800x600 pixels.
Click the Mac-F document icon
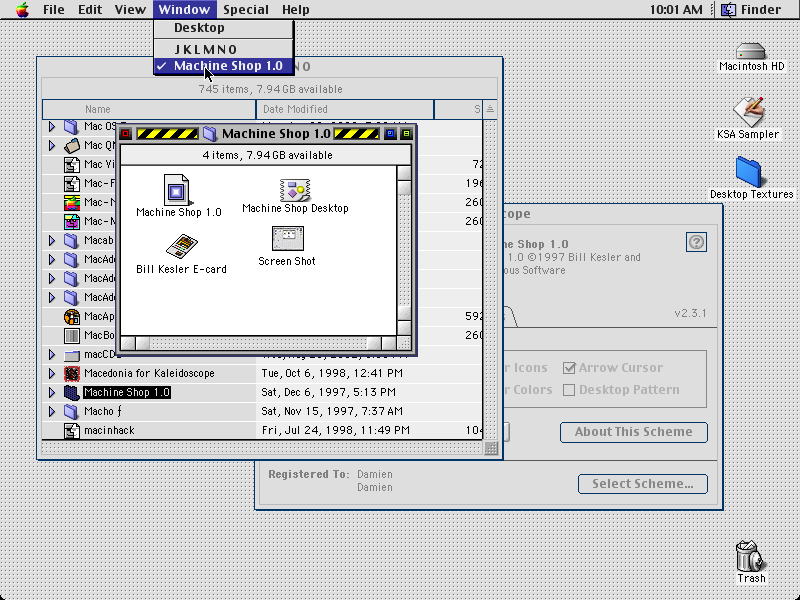(x=72, y=183)
